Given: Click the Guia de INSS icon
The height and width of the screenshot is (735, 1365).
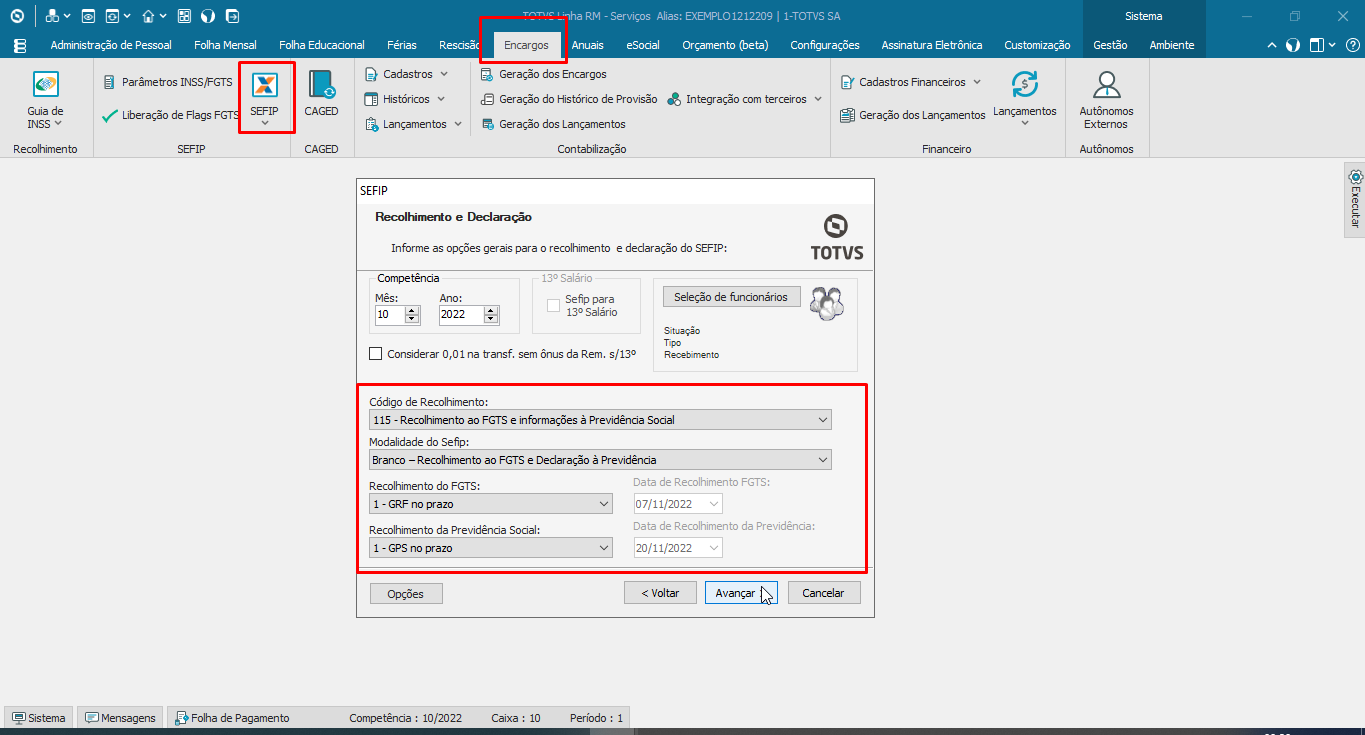Looking at the screenshot, I should tap(45, 84).
